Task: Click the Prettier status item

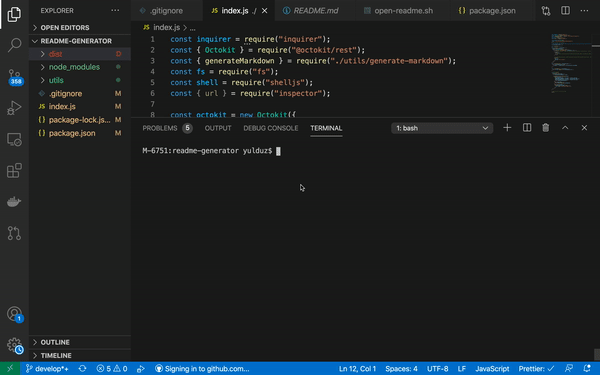Action: pos(536,368)
